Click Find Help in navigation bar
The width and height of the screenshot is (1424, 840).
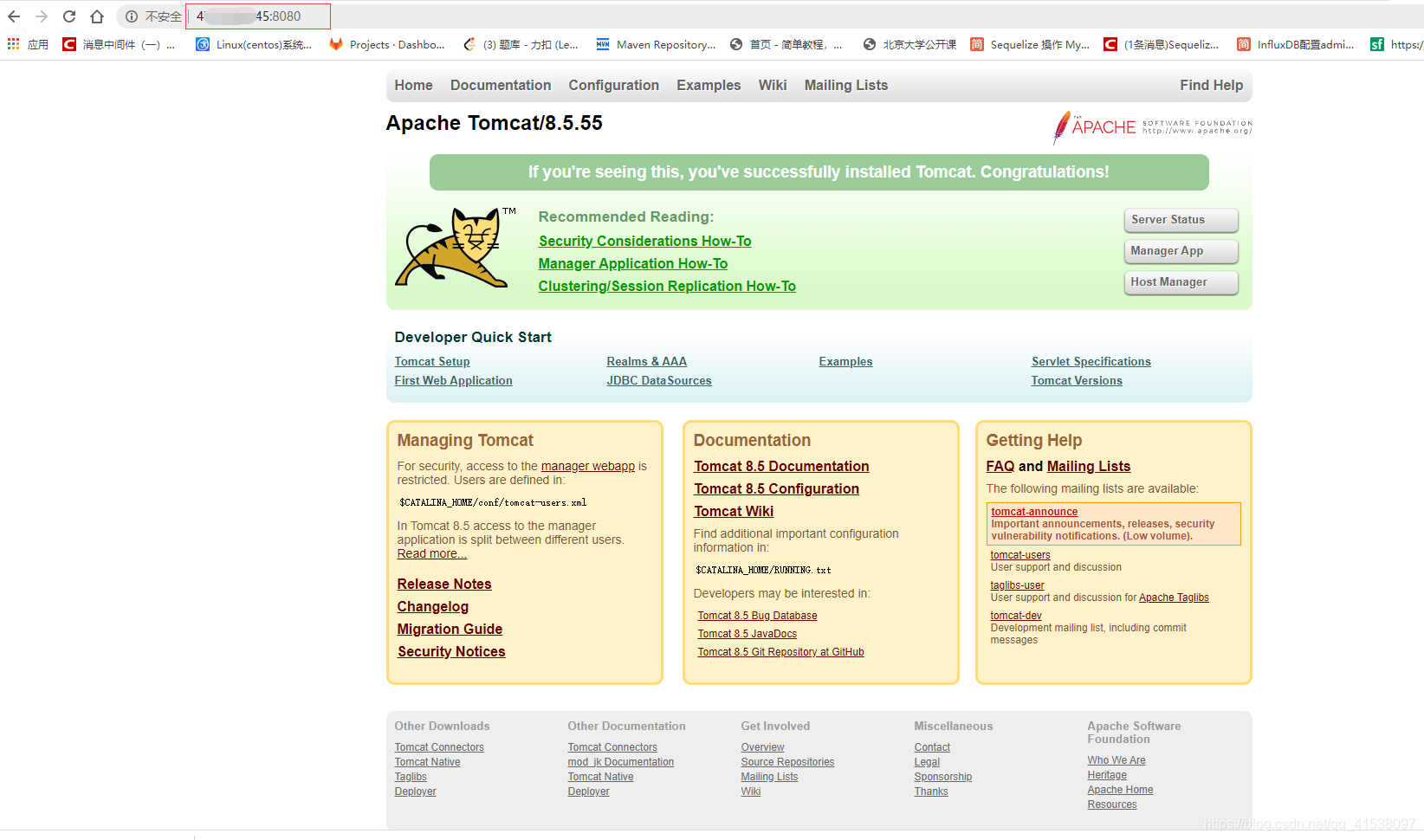[1211, 85]
